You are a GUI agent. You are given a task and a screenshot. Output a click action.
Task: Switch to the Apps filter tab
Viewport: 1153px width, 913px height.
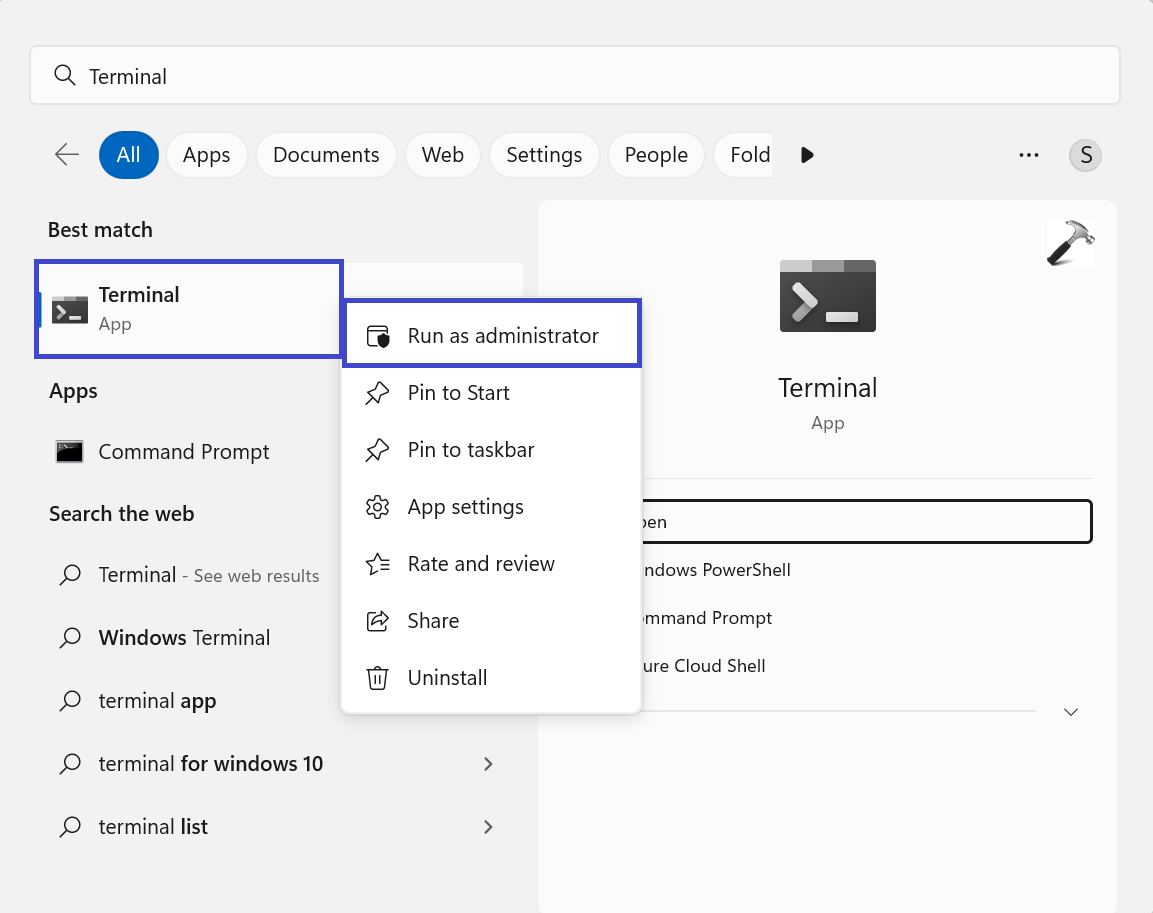coord(207,155)
